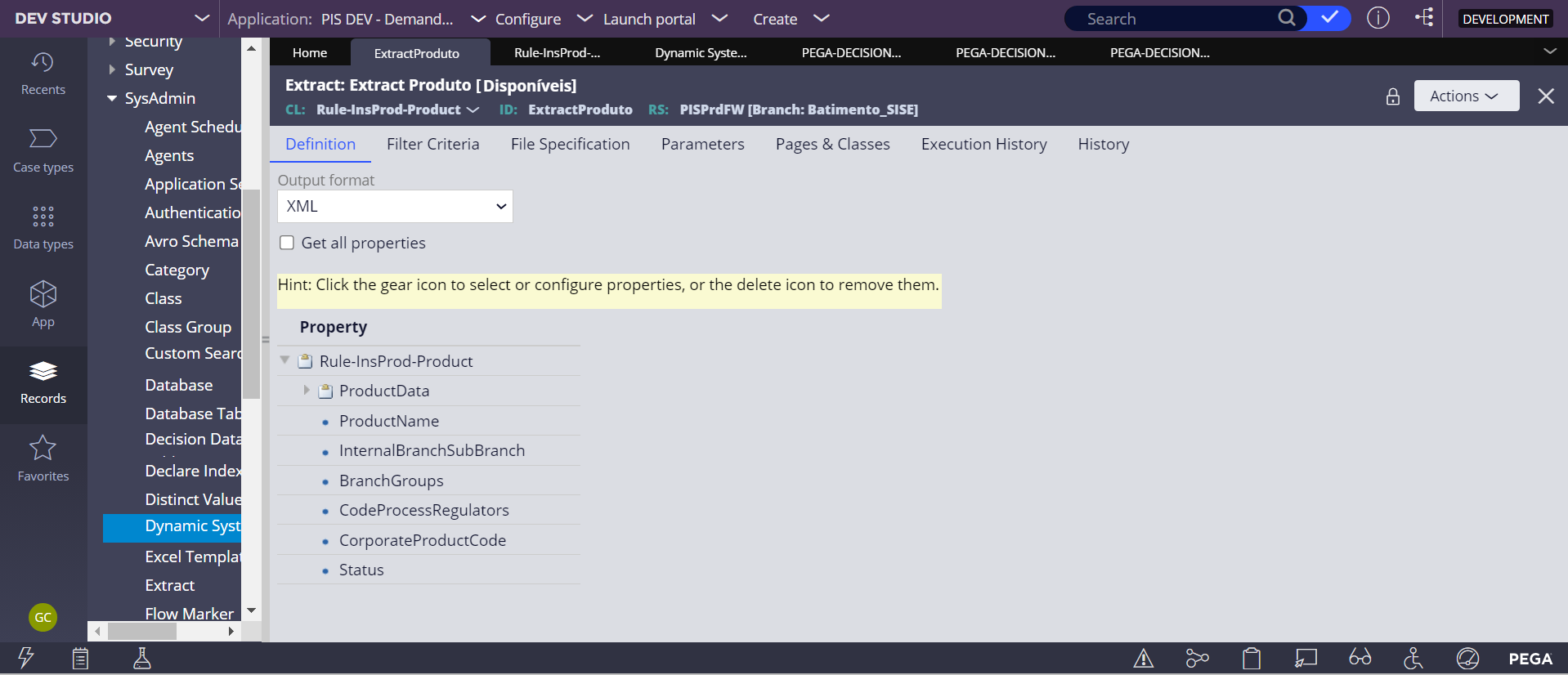Select Agents record type
The height and width of the screenshot is (675, 1568).
pyautogui.click(x=169, y=156)
